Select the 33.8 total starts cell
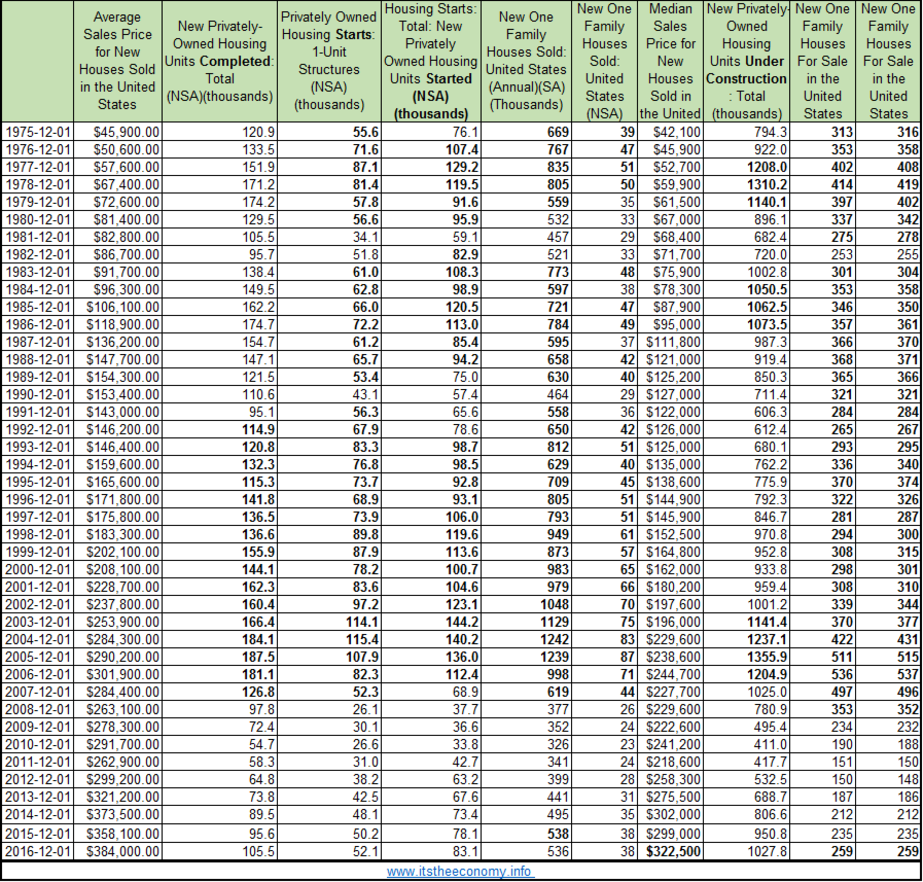The height and width of the screenshot is (882, 923). (x=431, y=744)
